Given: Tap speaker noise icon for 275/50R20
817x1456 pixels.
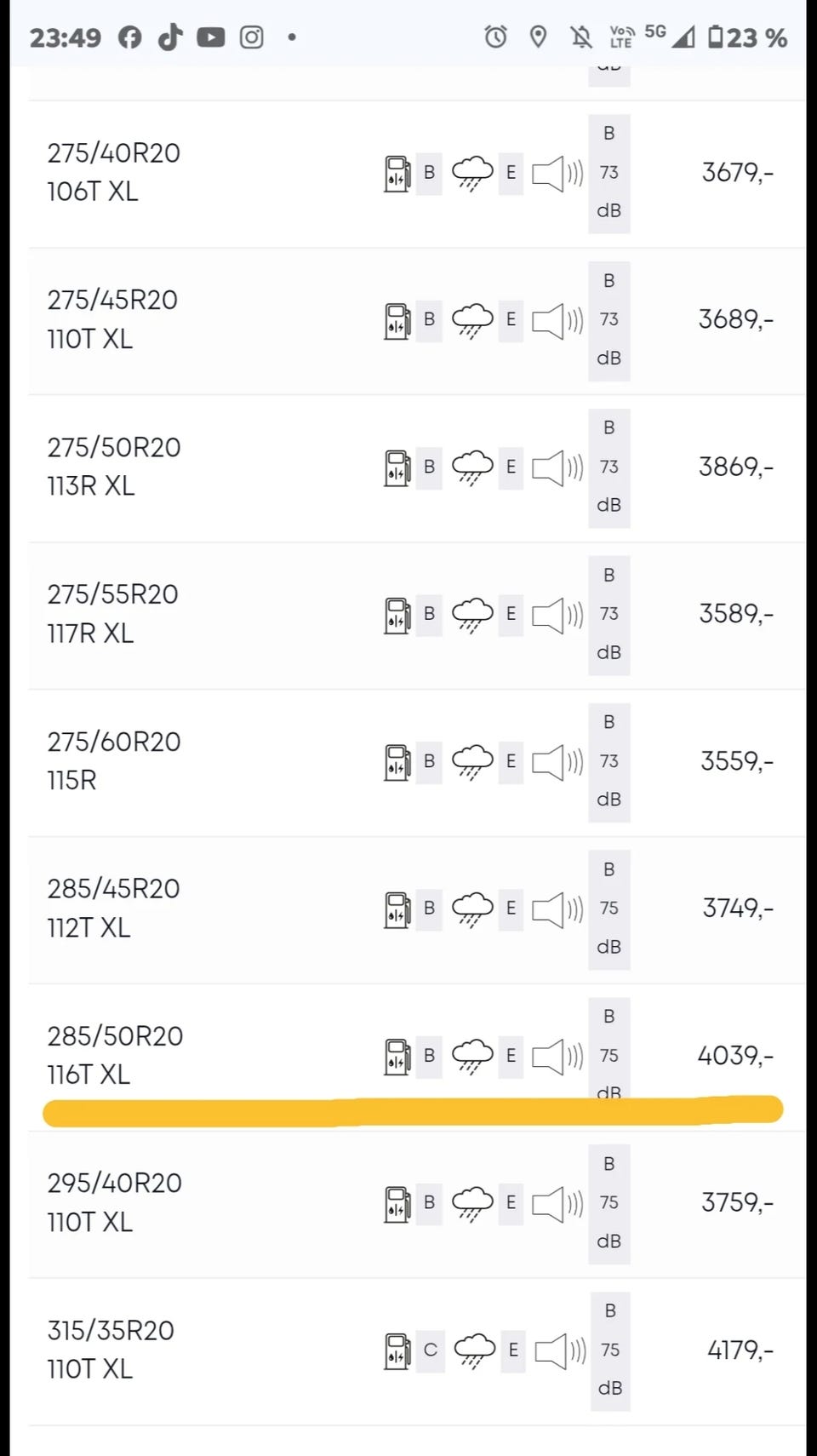Looking at the screenshot, I should click(557, 467).
